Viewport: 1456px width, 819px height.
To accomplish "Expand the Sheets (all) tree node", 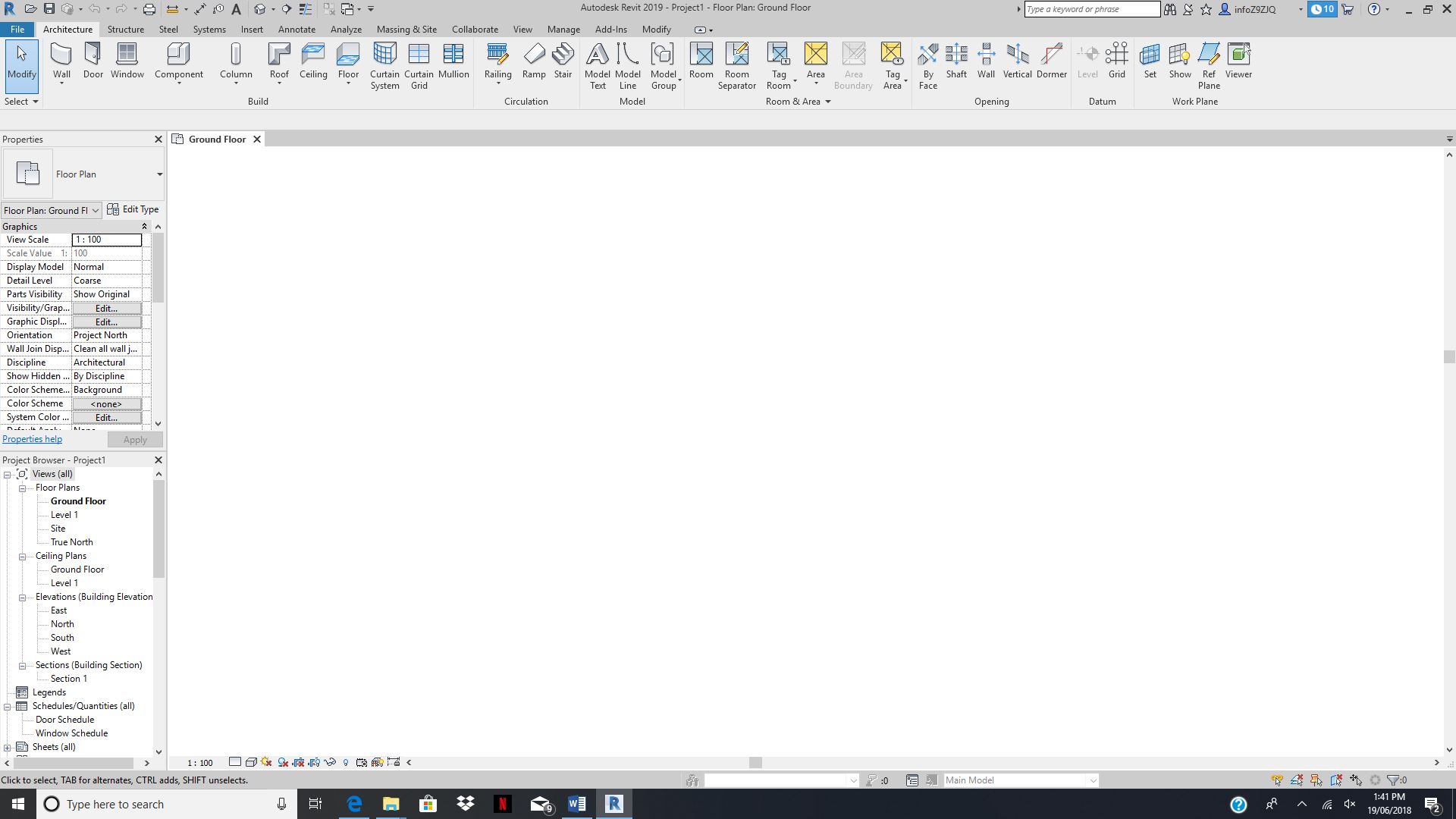I will click(7, 746).
